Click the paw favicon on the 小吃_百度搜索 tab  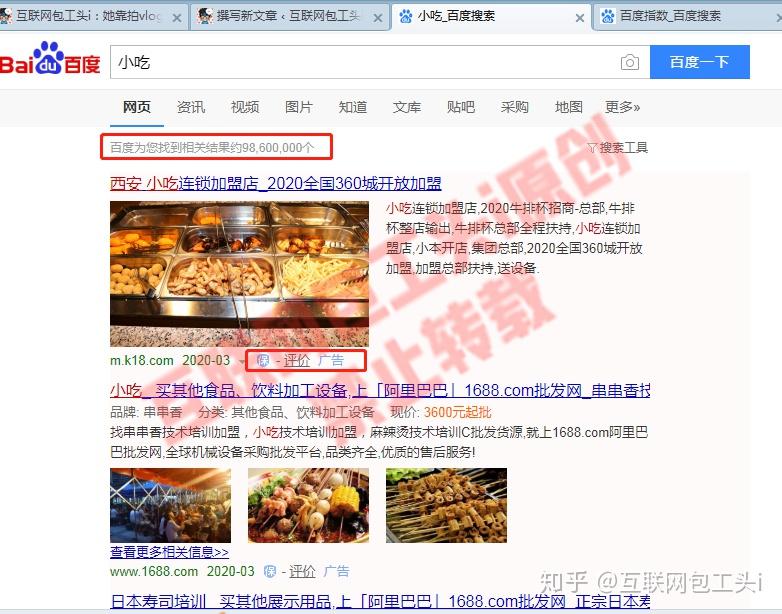[405, 16]
